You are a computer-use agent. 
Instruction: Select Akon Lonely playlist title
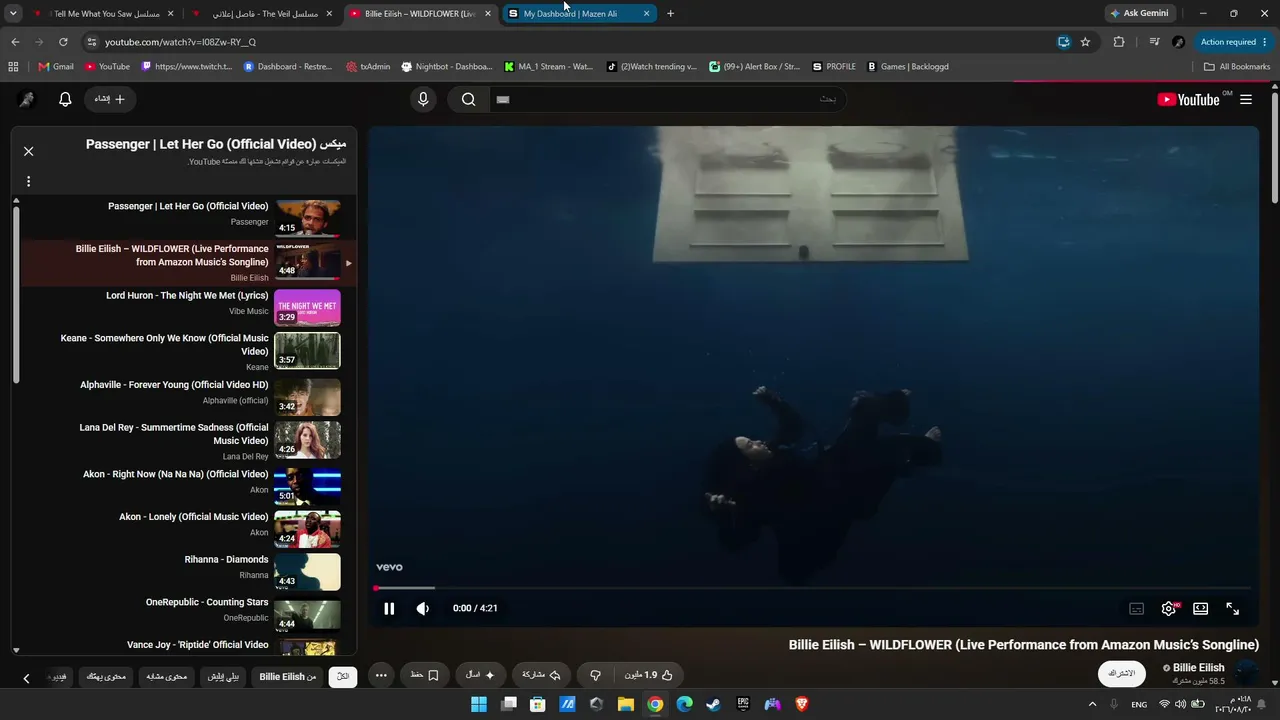[x=194, y=517]
